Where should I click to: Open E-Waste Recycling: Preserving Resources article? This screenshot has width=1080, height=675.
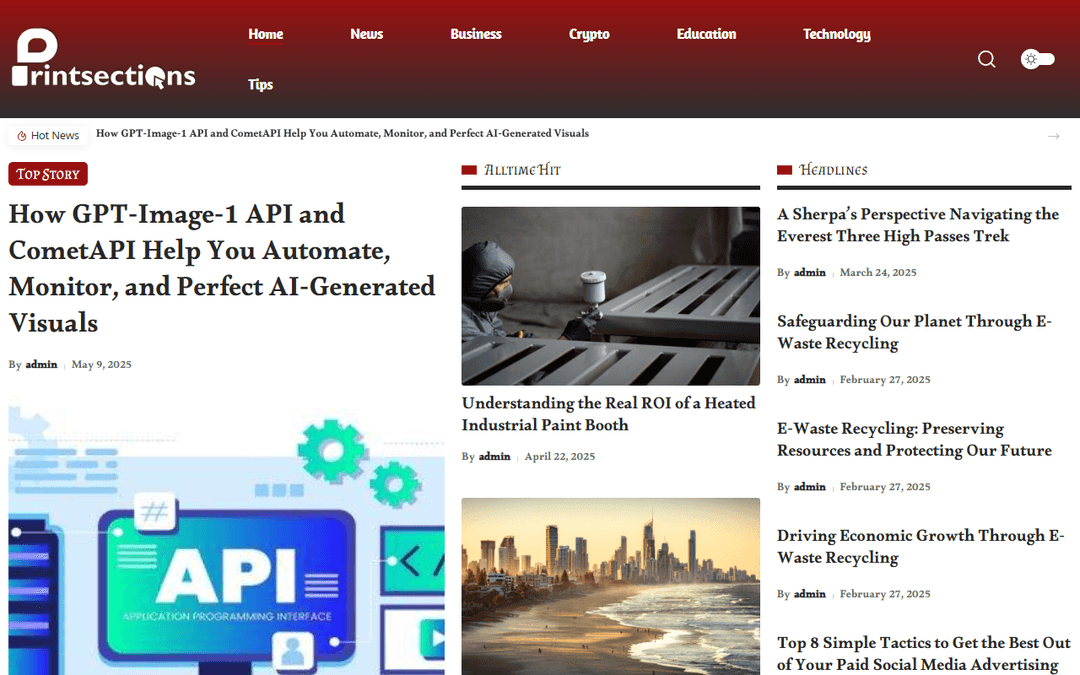pos(915,439)
